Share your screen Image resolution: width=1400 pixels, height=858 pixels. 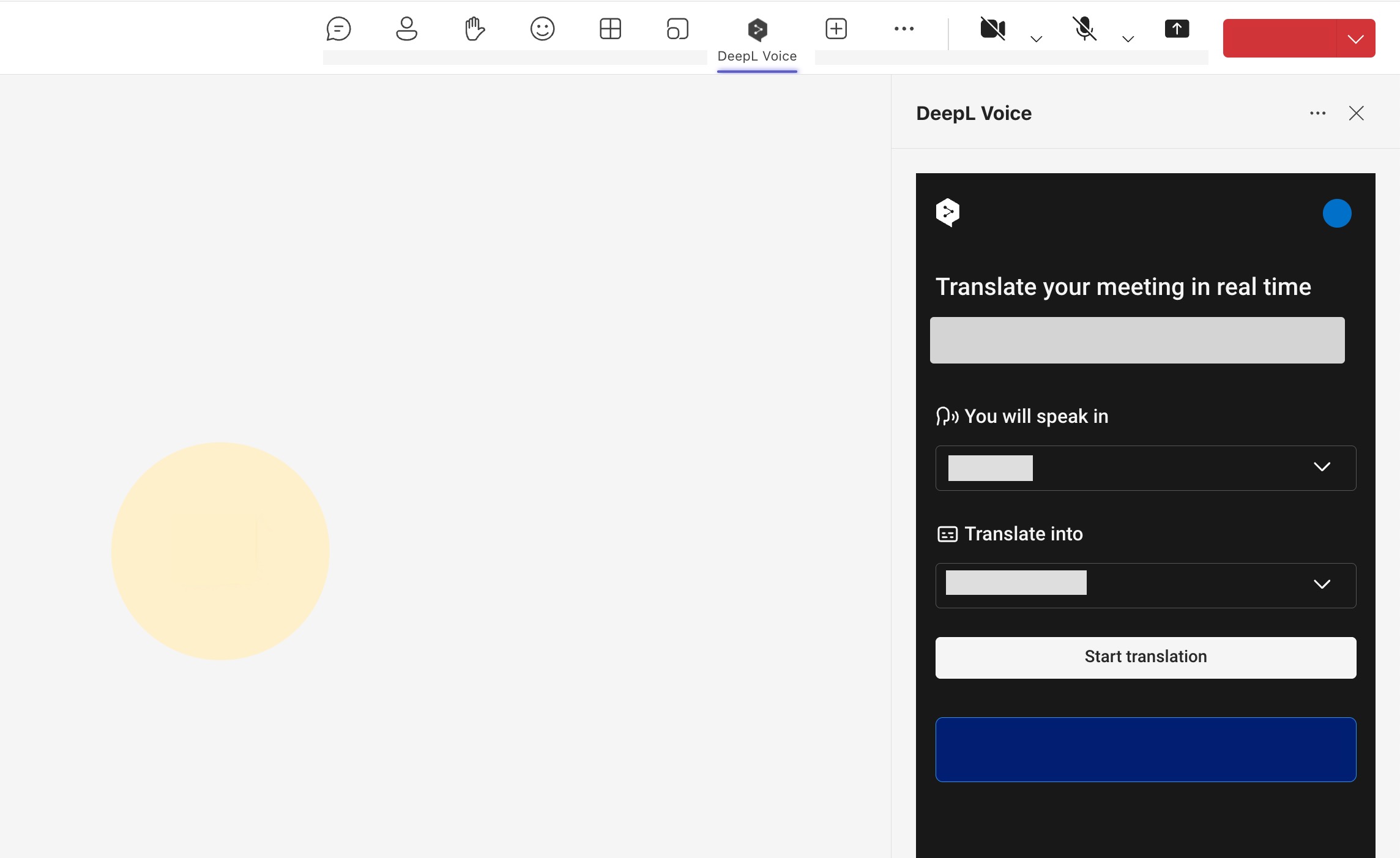[1175, 28]
